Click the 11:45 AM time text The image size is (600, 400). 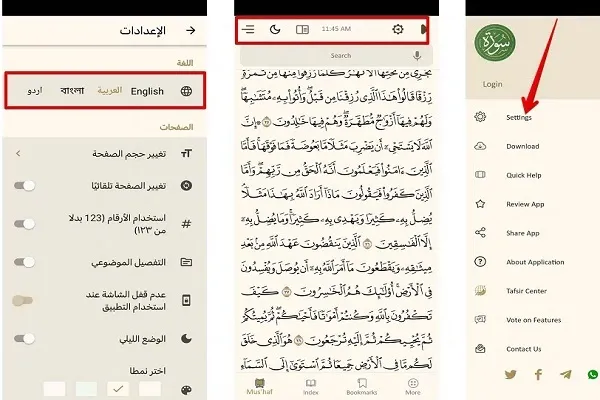[336, 29]
